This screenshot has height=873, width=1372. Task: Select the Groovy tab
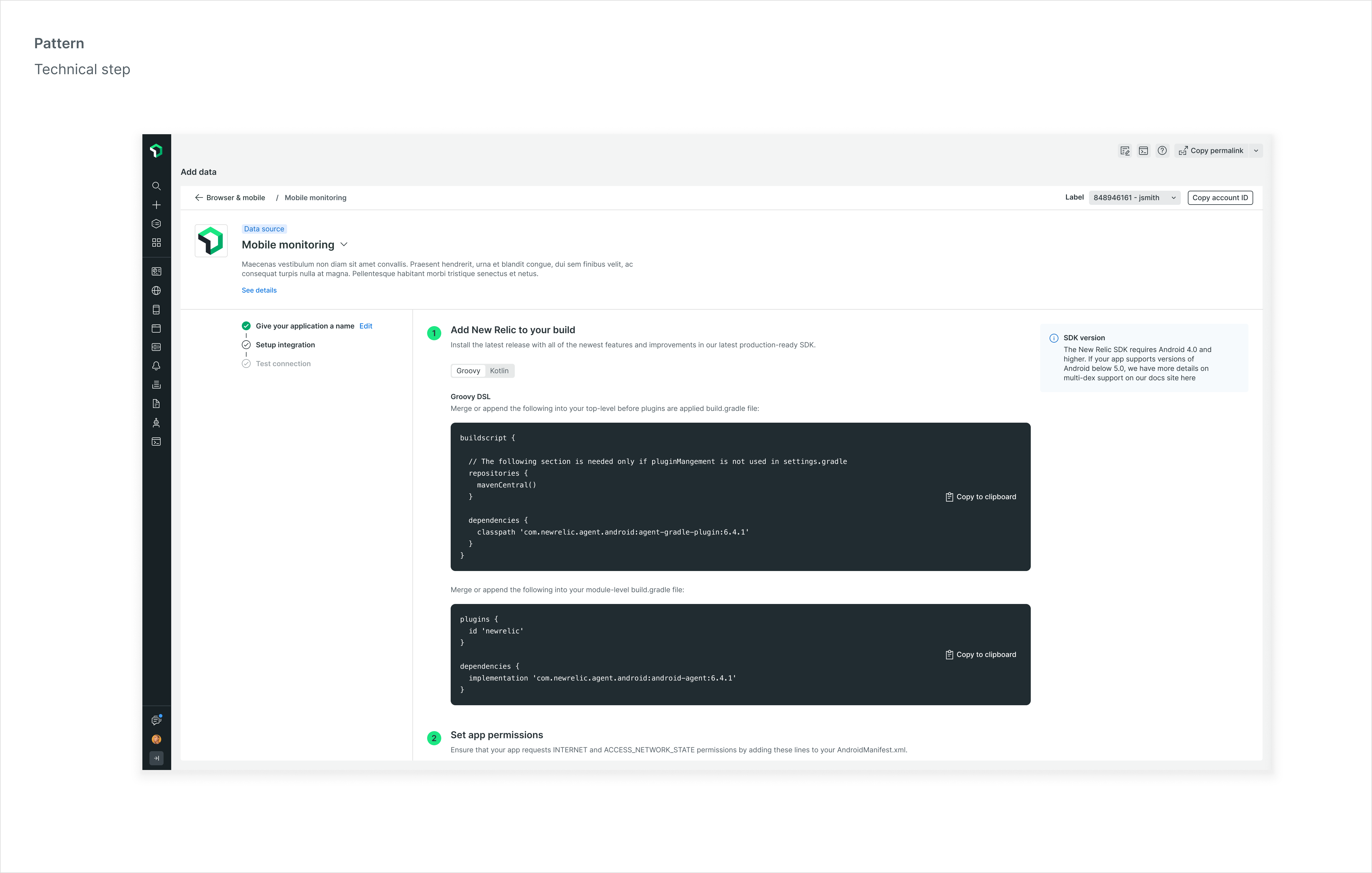point(468,371)
